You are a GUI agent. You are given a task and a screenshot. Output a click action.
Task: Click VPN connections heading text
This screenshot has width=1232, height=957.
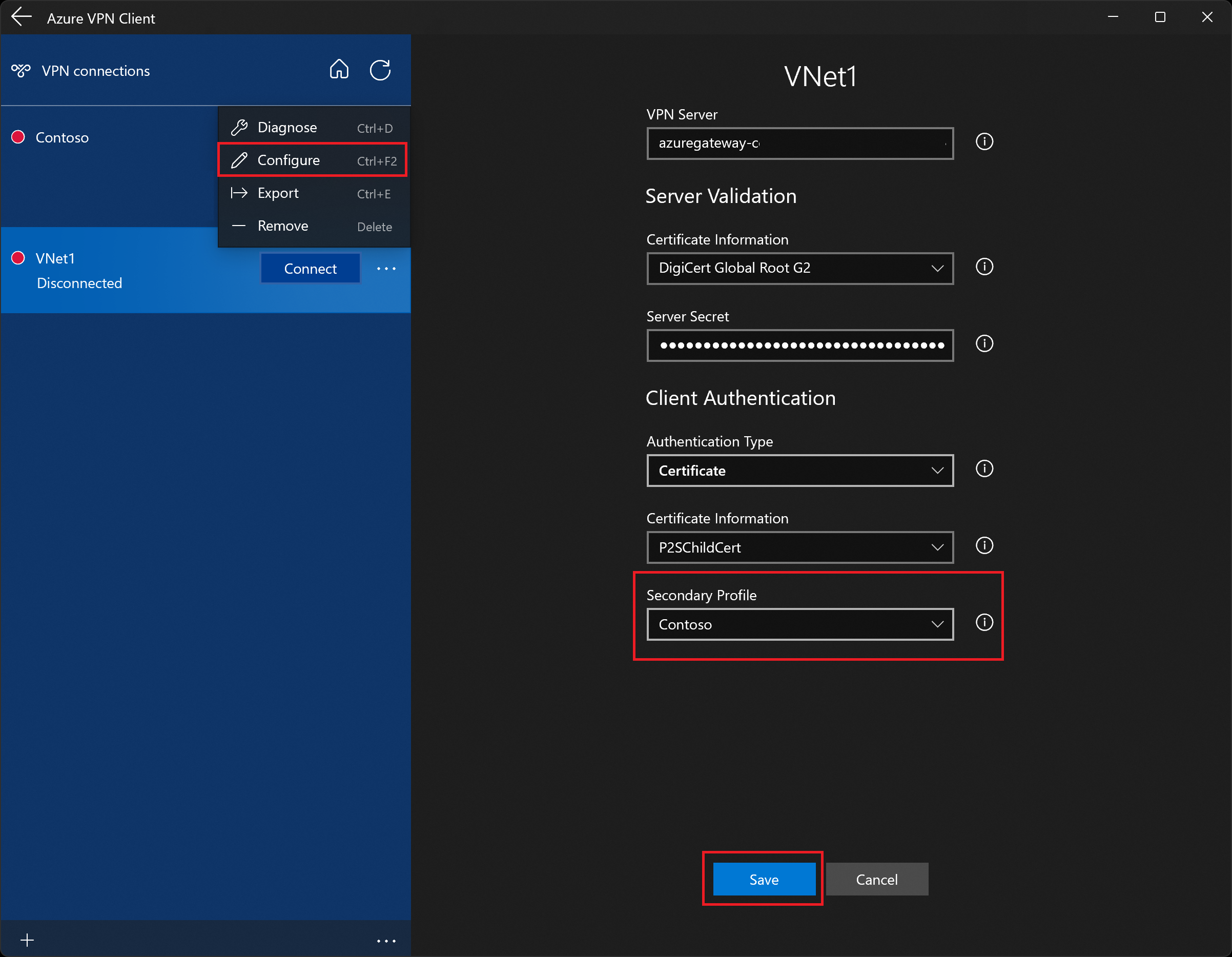(95, 71)
